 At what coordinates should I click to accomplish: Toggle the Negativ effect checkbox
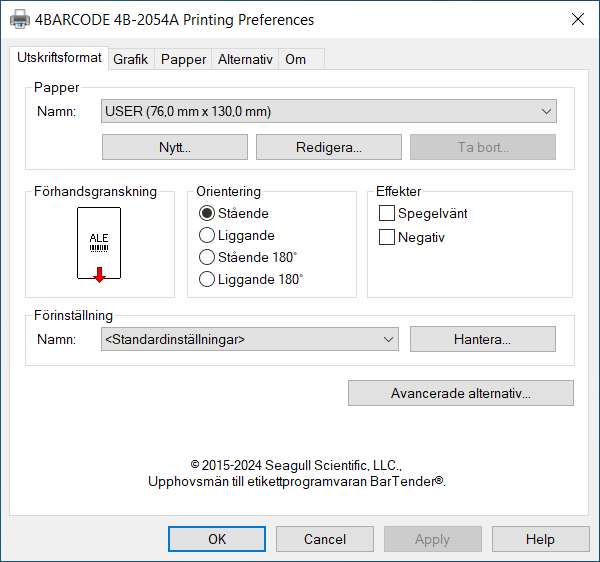[x=387, y=237]
